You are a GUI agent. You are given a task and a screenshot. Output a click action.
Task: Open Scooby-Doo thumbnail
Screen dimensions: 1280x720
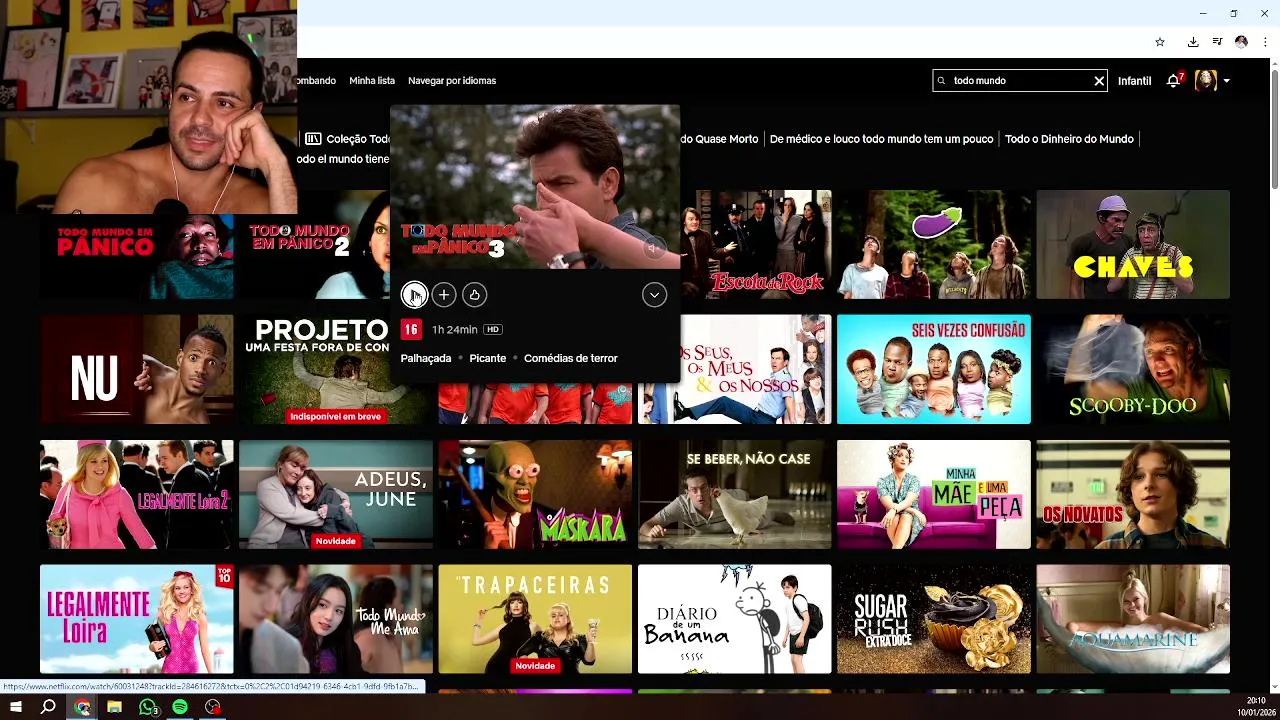pos(1133,369)
